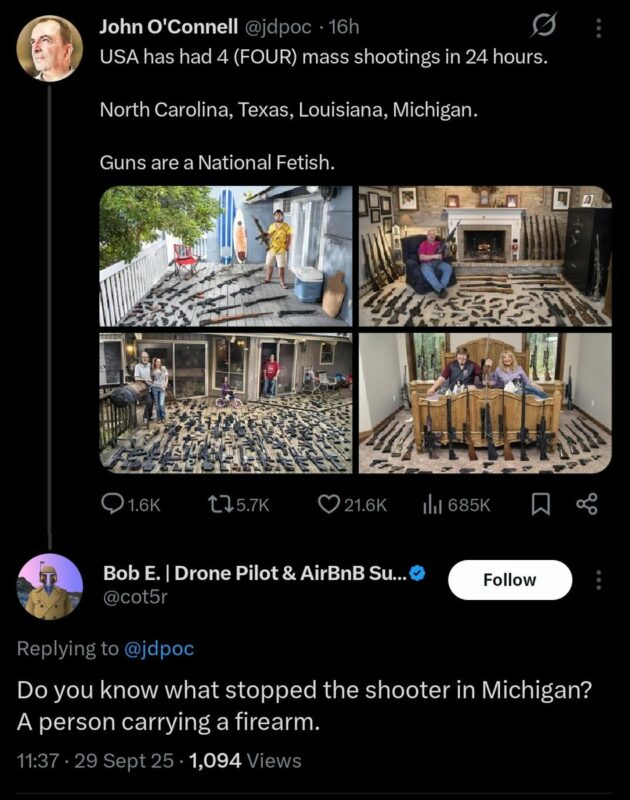View analytics for the 685K views

click(x=456, y=505)
